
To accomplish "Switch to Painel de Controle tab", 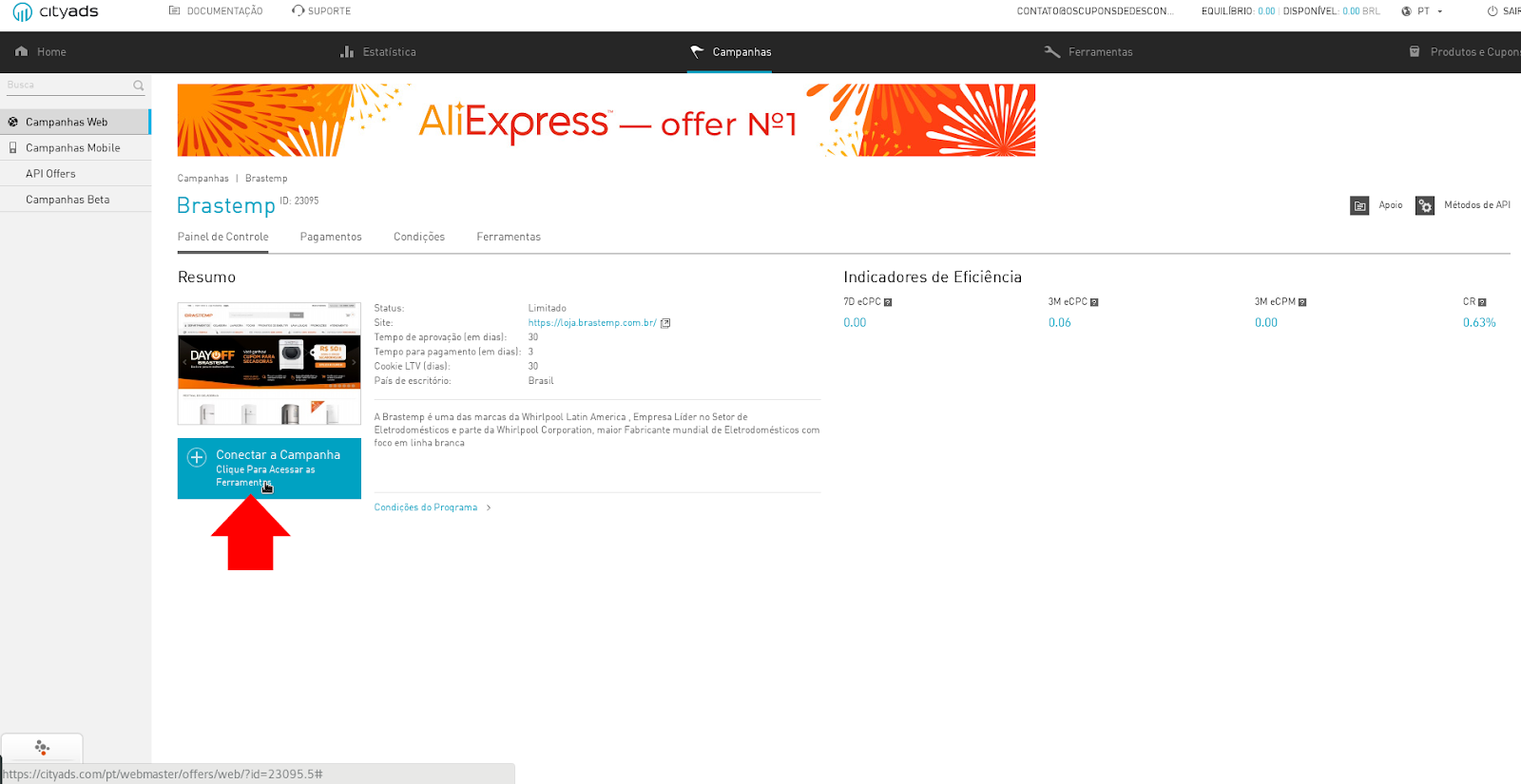I will coord(222,237).
